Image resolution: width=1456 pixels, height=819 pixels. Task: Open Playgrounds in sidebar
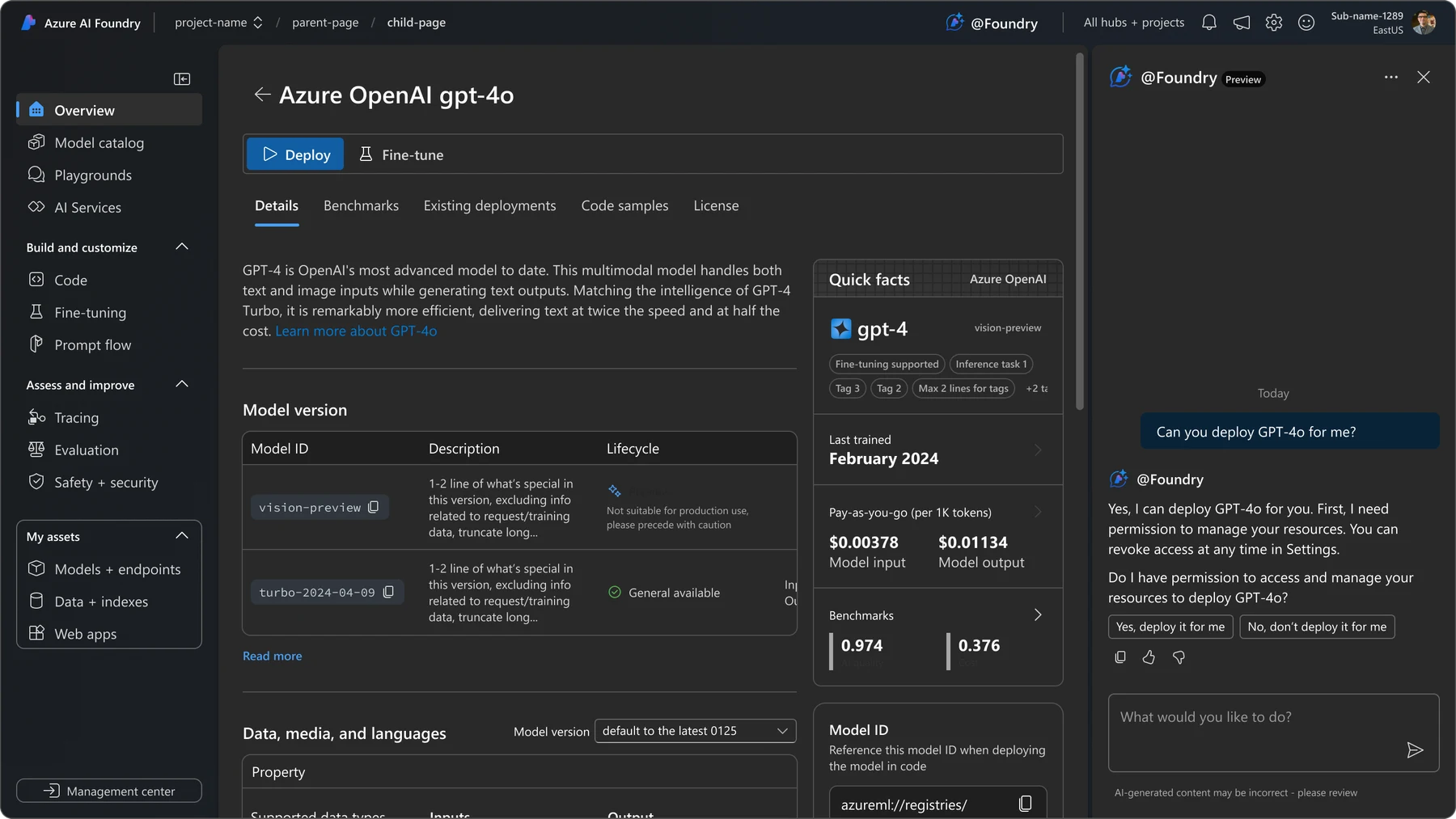pos(109,175)
